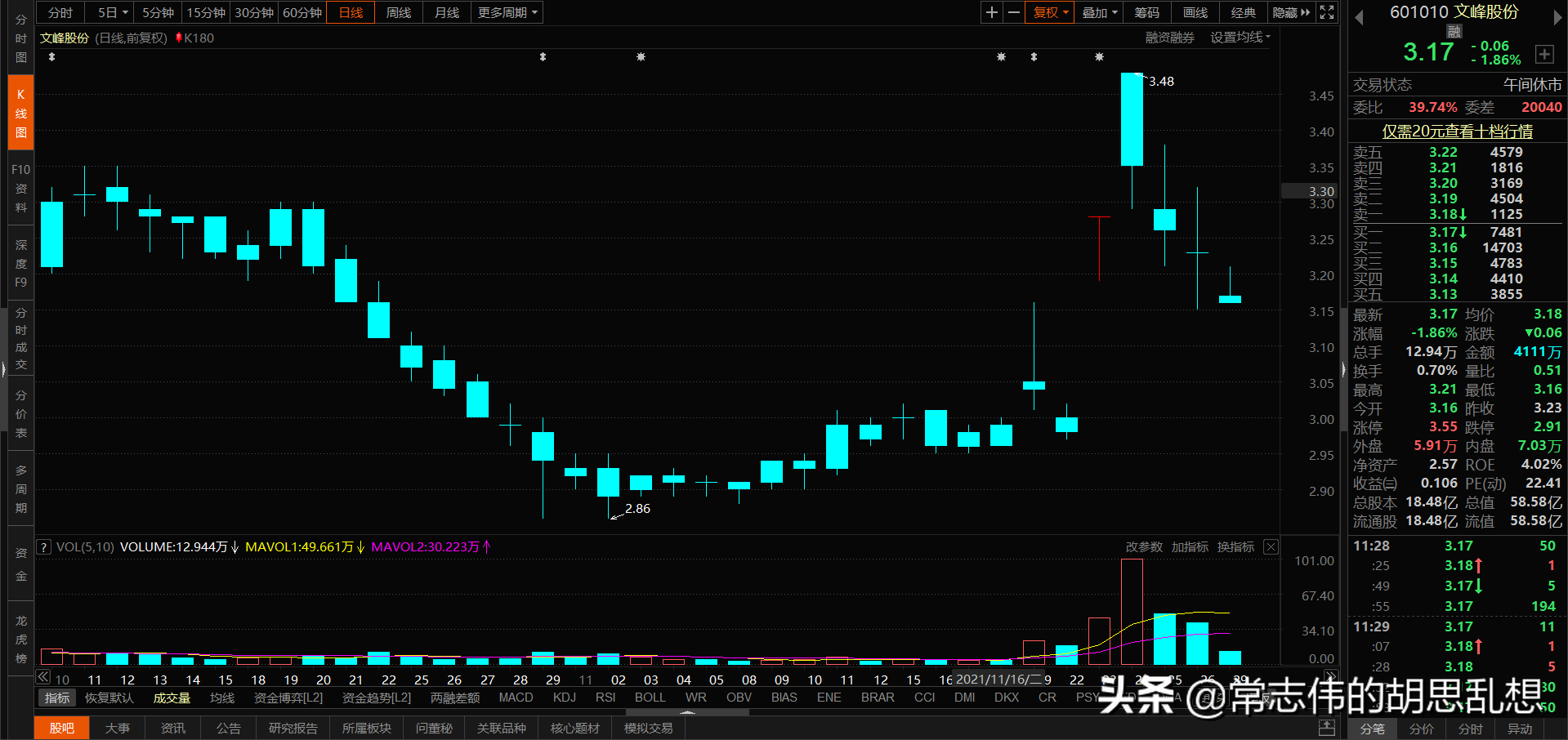Toggle the 筹码 chip distribution display
Image resolution: width=1568 pixels, height=740 pixels.
[x=1146, y=12]
